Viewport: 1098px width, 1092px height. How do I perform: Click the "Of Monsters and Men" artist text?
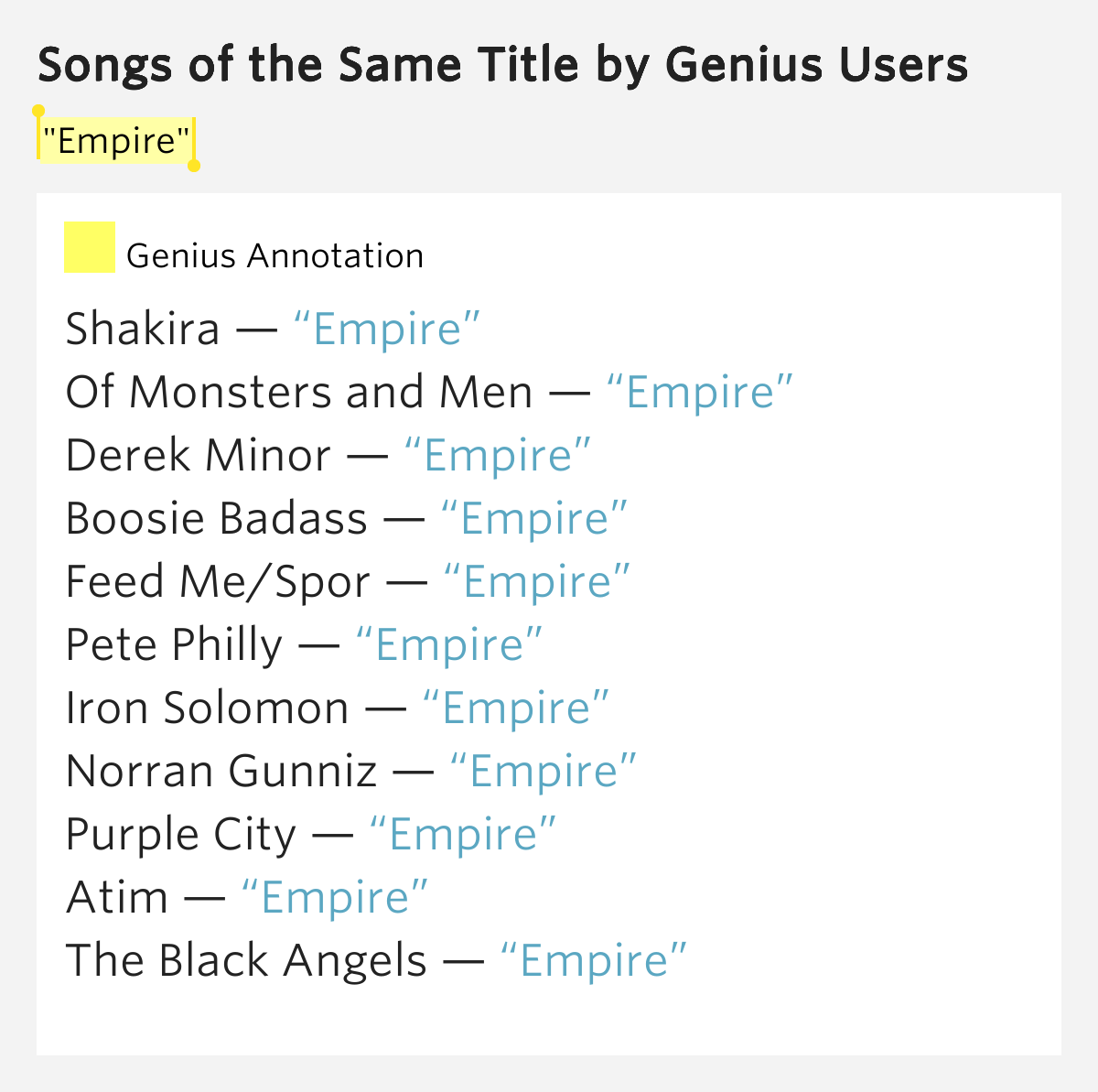[299, 393]
